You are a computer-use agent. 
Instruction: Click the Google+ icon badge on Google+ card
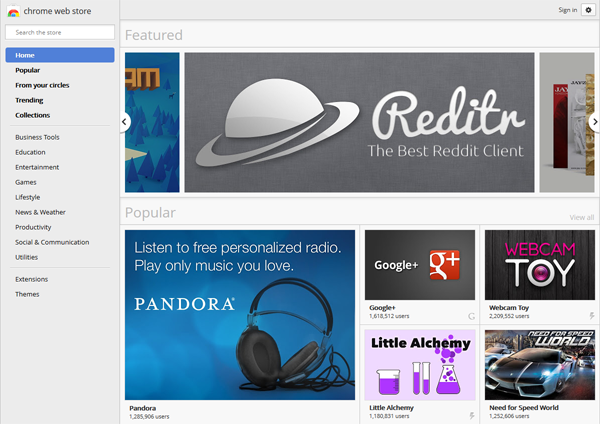tap(471, 316)
